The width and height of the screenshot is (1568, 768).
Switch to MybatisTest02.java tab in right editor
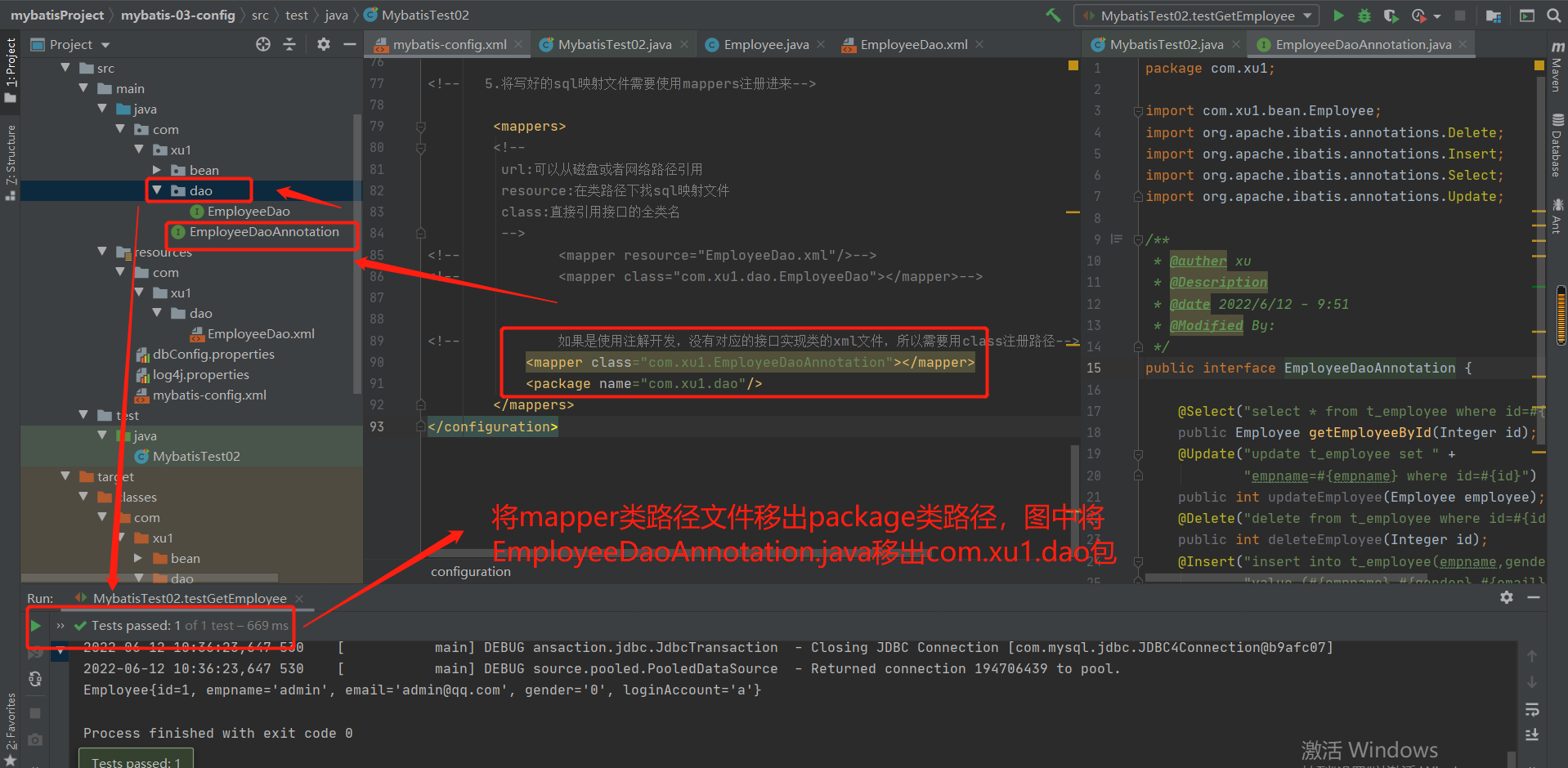pyautogui.click(x=1166, y=44)
